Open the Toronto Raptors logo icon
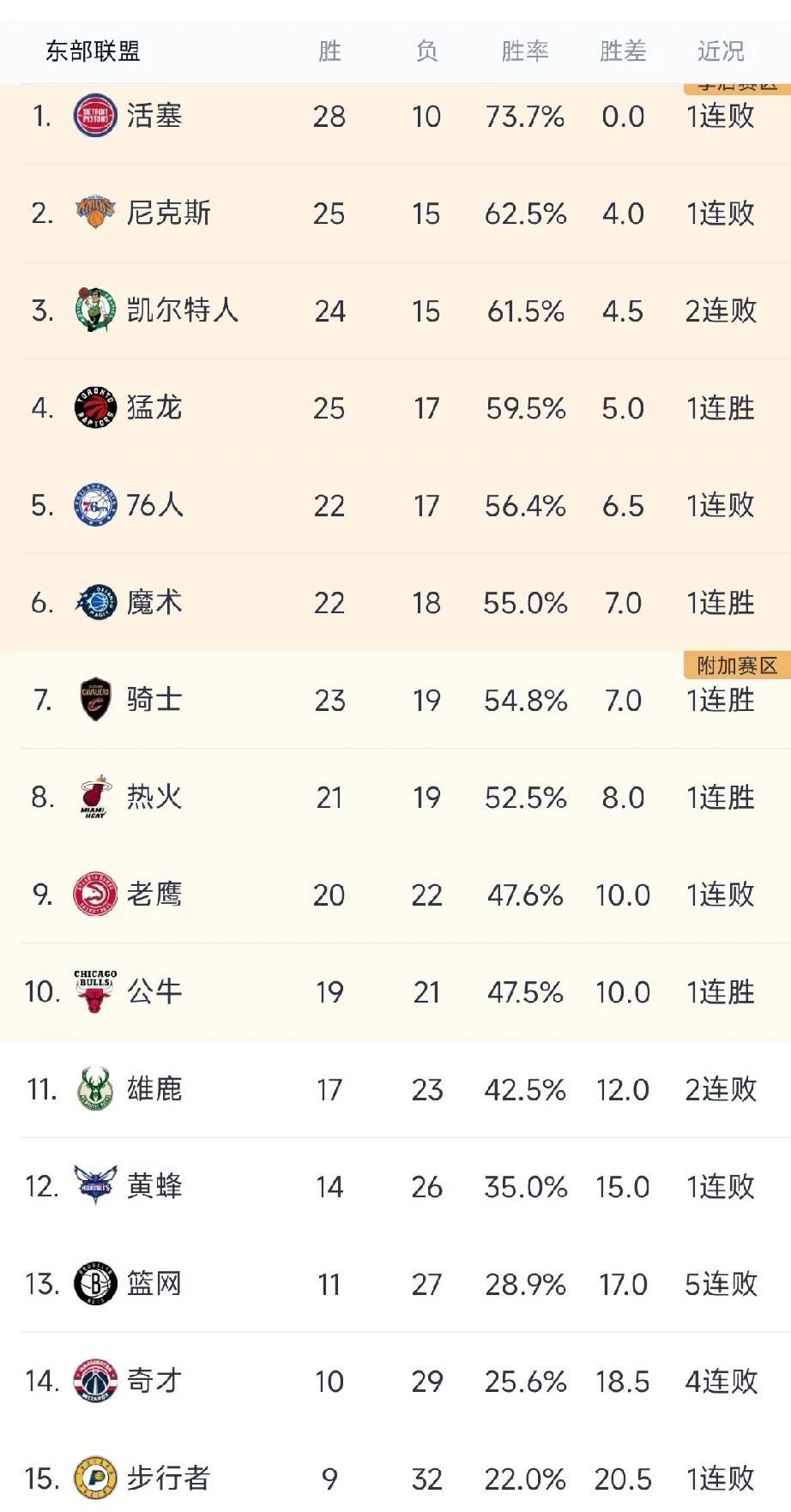Viewport: 791px width, 1512px height. tap(94, 408)
